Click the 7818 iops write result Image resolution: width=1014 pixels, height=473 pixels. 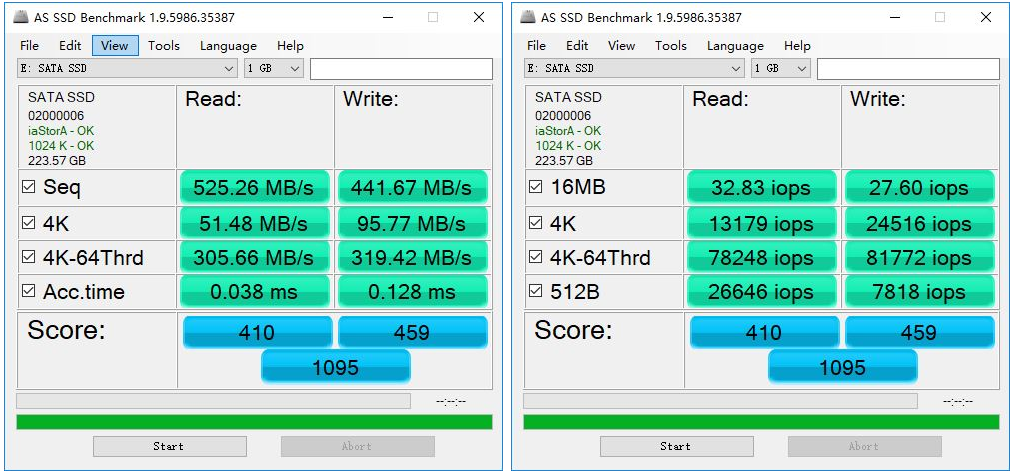(x=919, y=291)
